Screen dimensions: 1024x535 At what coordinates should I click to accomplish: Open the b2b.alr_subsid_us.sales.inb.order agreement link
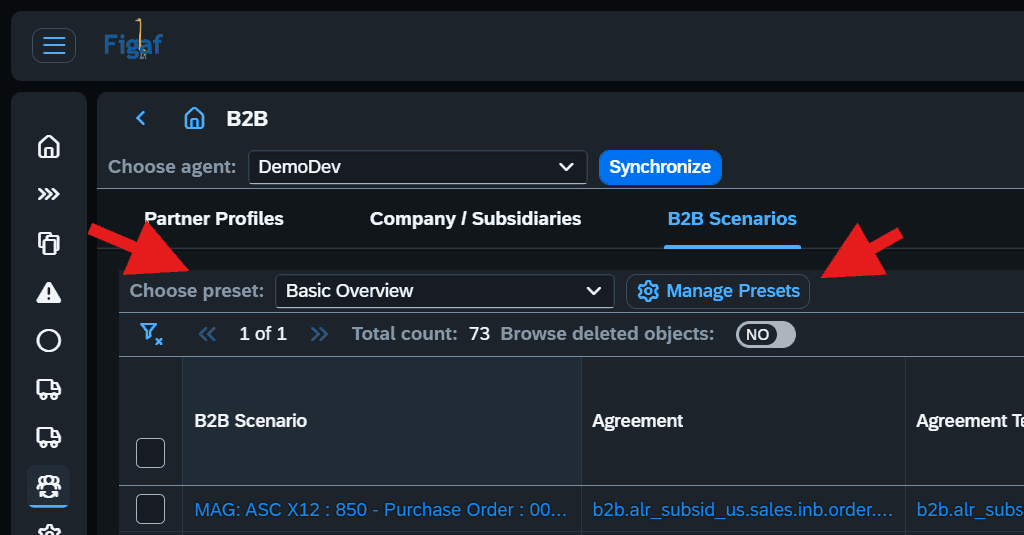[x=743, y=510]
